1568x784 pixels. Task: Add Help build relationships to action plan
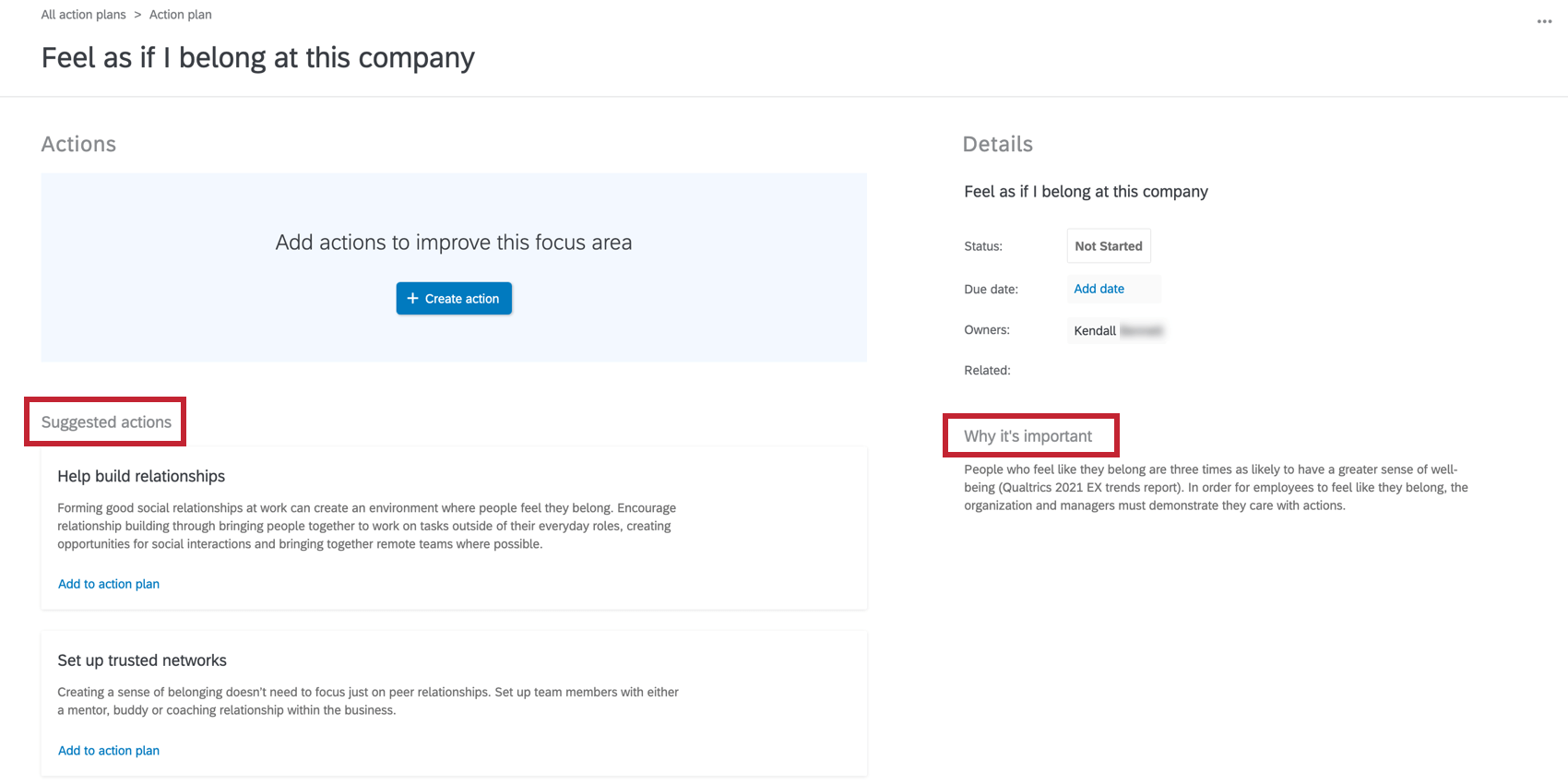pos(109,584)
